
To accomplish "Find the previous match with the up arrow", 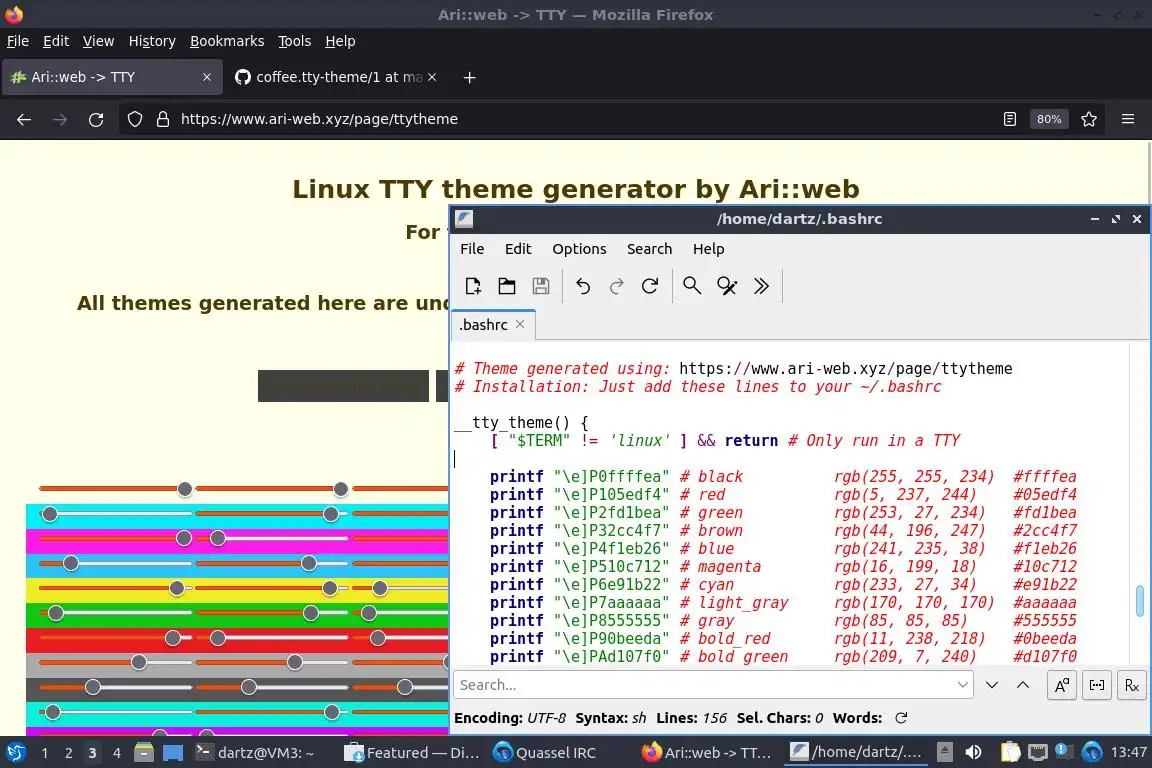I will pos(1023,685).
